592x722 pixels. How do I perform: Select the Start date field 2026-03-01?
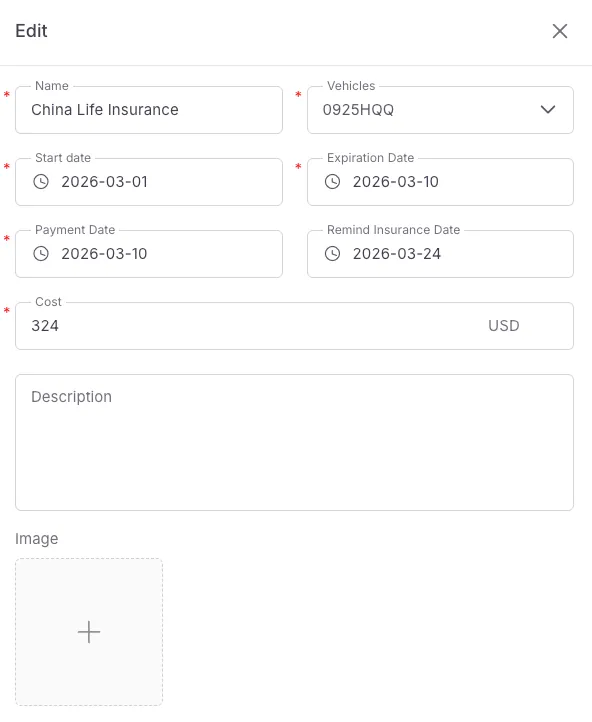coord(149,182)
